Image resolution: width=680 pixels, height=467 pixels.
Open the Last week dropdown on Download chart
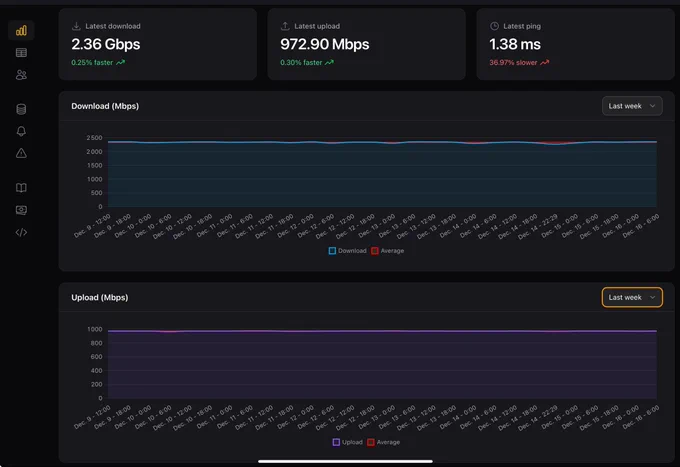click(x=632, y=106)
